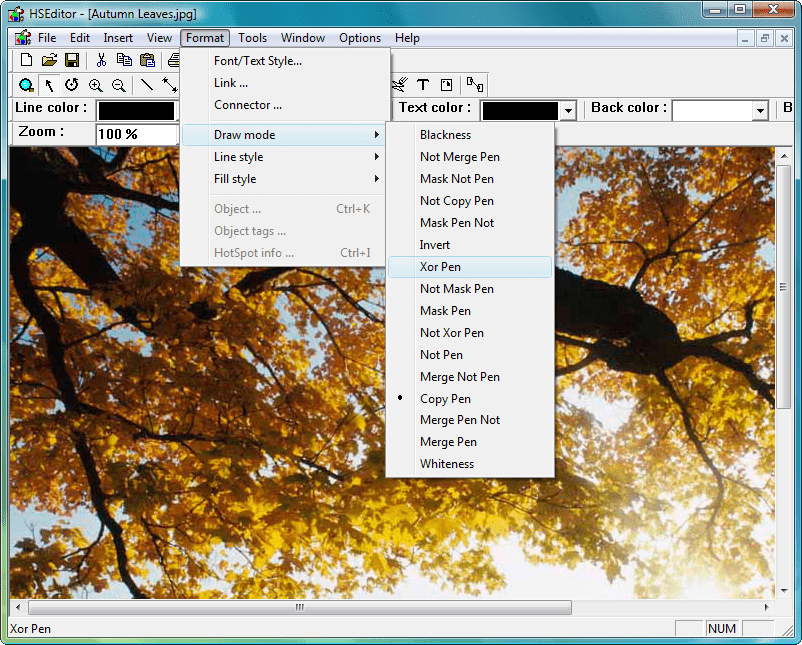Paste content with the Paste icon
Screen dimensions: 802x645
(x=147, y=60)
